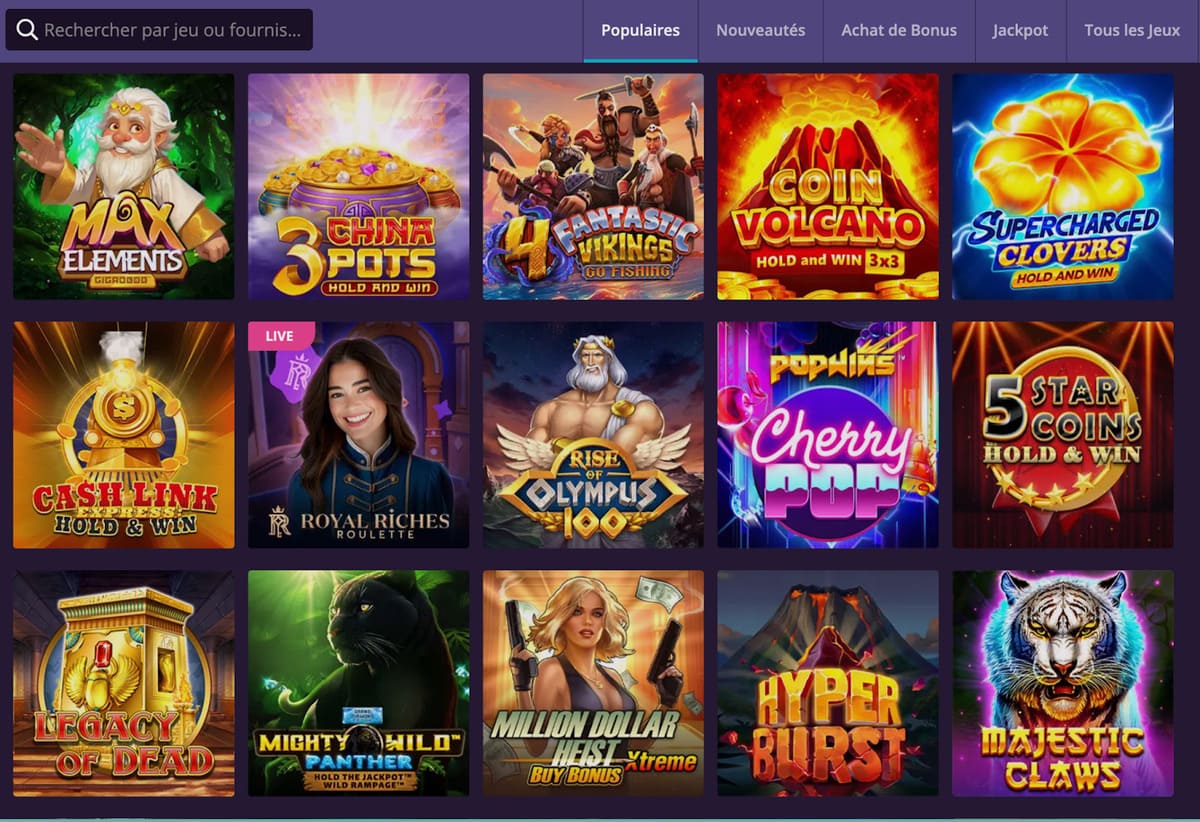Open Million Dollar Heist Xtreme

click(593, 683)
